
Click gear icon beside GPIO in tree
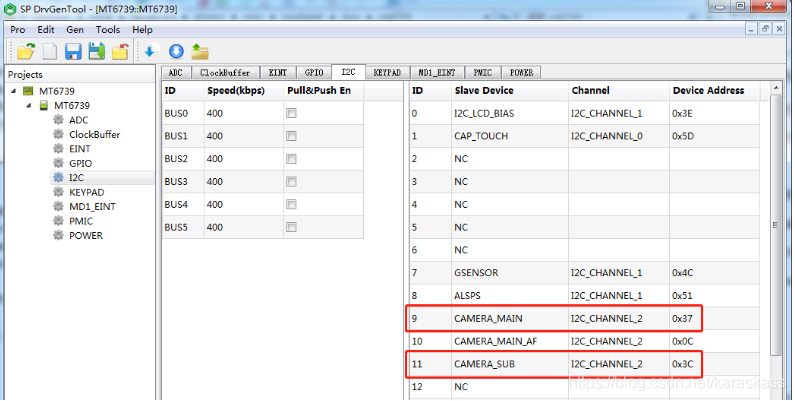59,163
